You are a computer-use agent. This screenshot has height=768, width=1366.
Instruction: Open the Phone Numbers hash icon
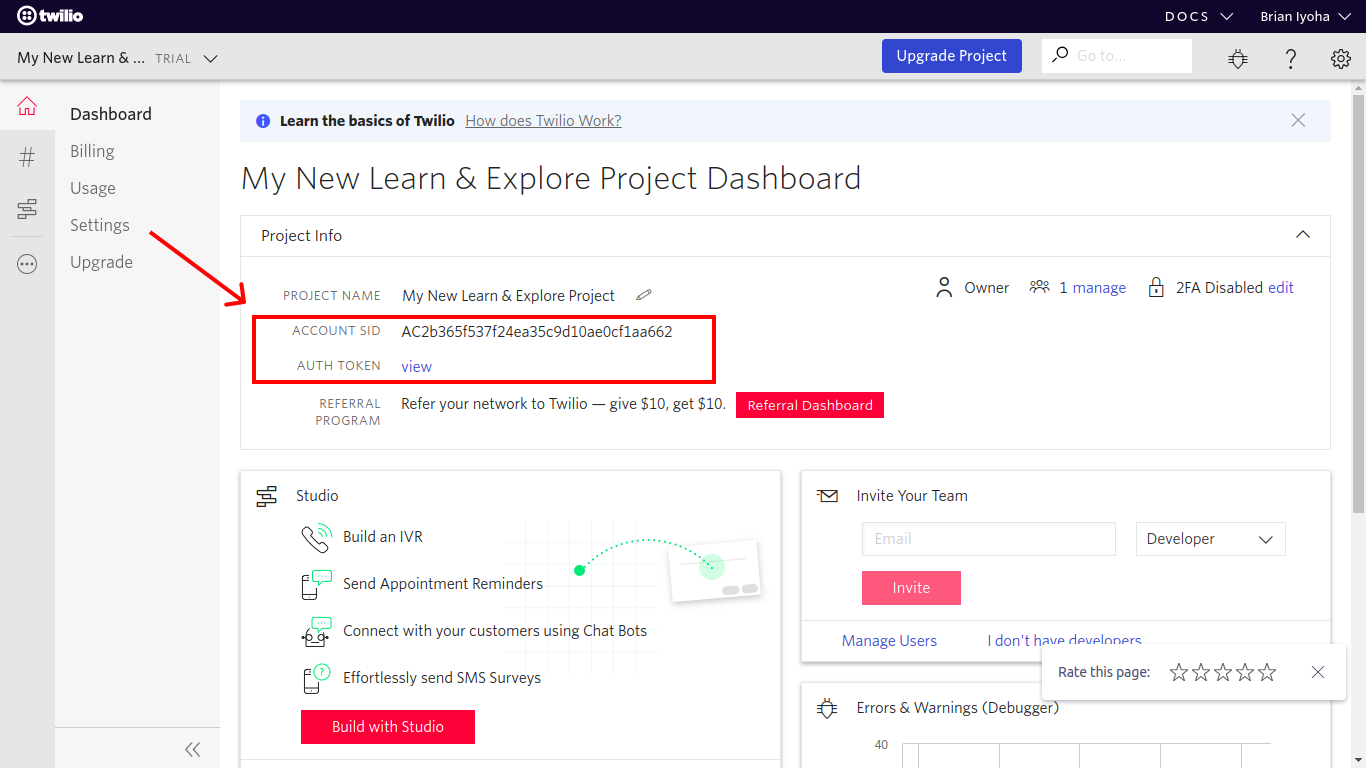(x=27, y=157)
